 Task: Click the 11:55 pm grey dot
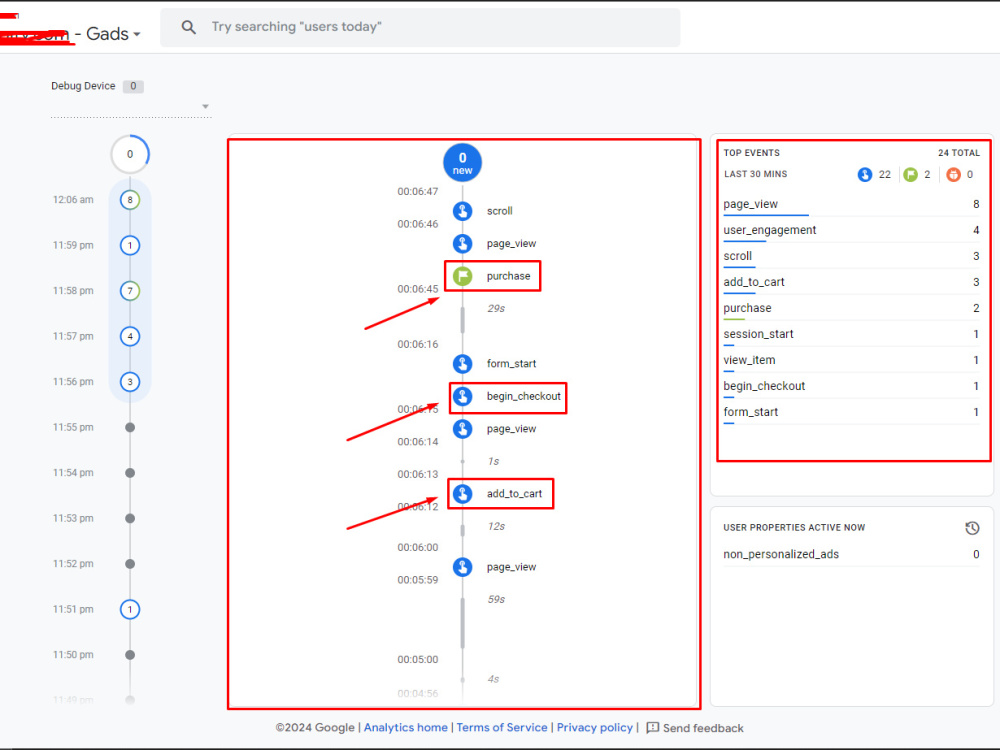pyautogui.click(x=130, y=427)
